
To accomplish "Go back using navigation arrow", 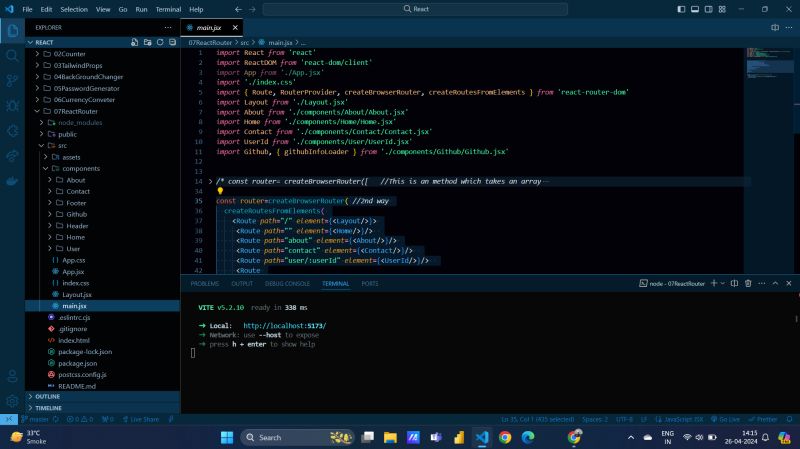I will pos(238,9).
